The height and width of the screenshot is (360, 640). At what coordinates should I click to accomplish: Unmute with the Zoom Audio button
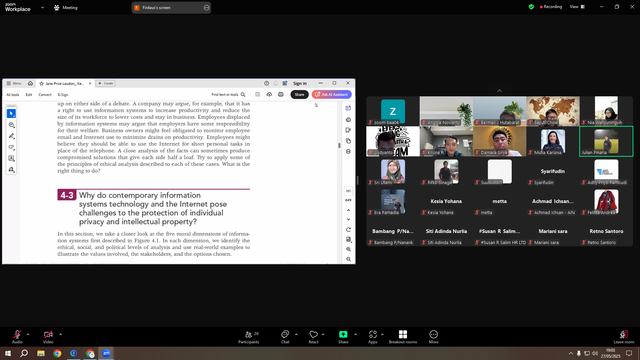pos(17,337)
